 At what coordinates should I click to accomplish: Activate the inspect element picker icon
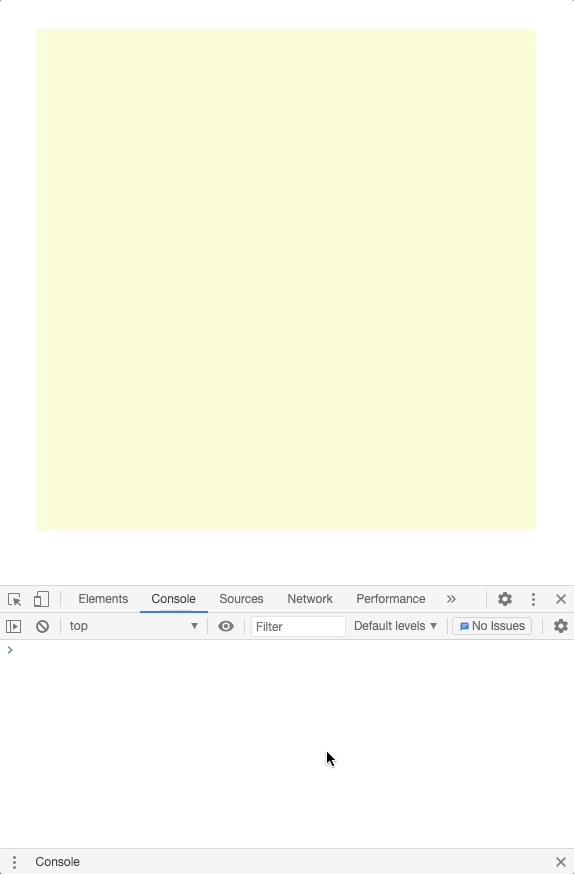point(14,599)
